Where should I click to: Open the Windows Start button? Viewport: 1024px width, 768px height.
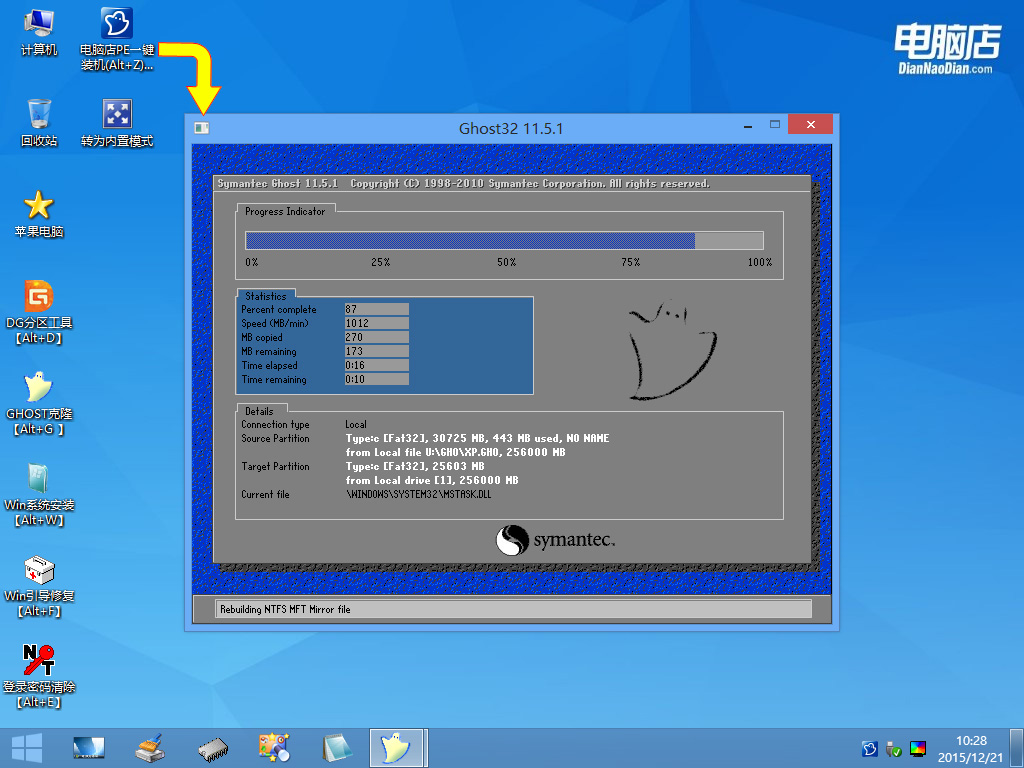(x=27, y=748)
